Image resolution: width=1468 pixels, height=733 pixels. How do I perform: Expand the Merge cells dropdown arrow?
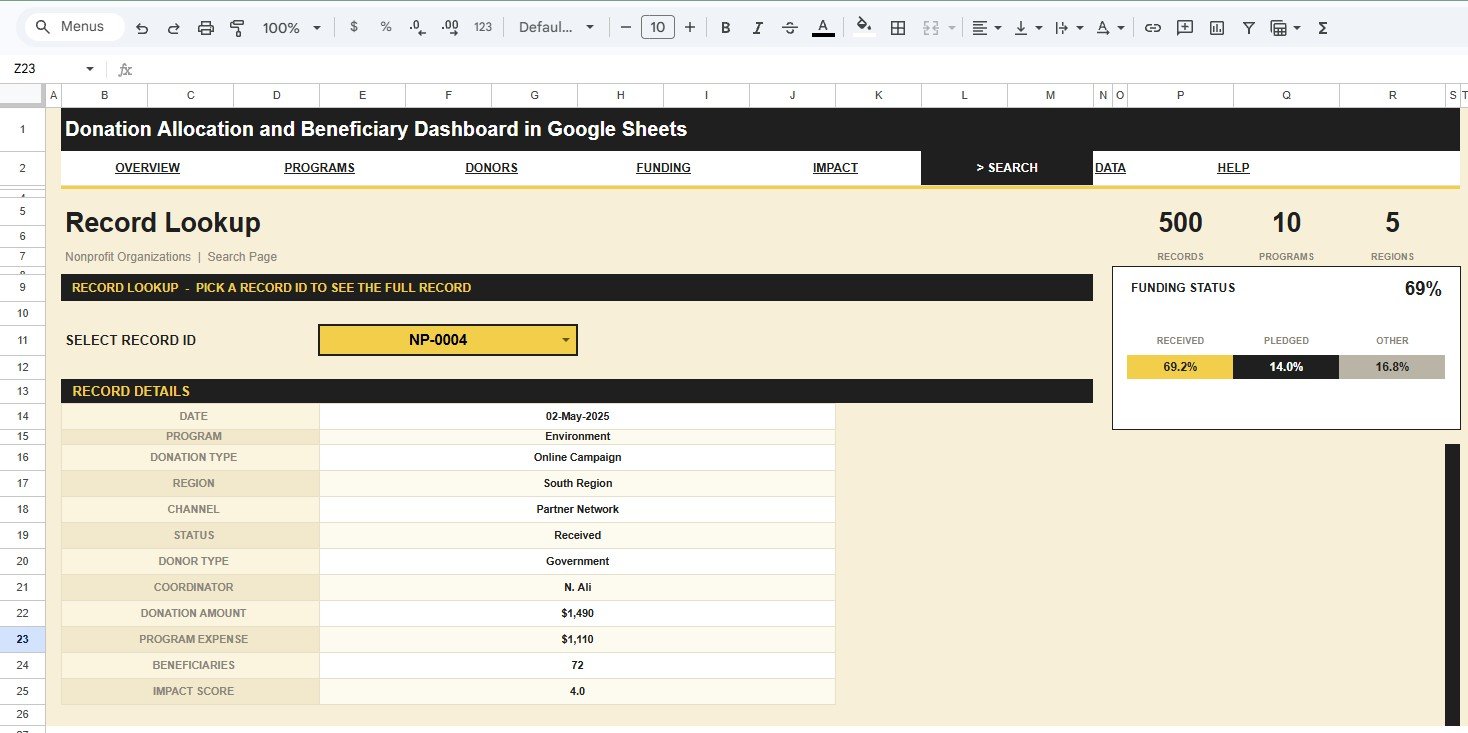(951, 28)
